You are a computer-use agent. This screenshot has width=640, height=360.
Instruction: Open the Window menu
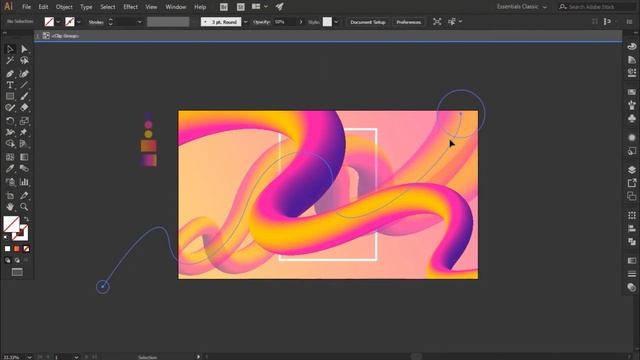coord(176,7)
